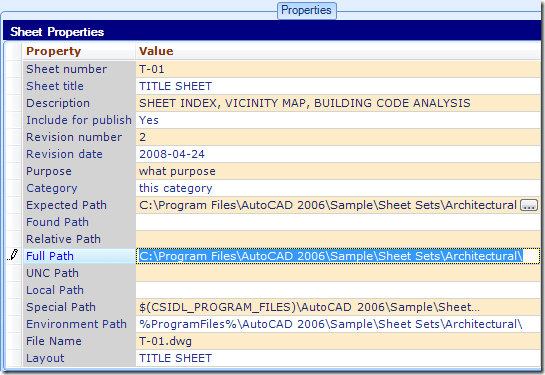This screenshot has width=545, height=375.
Task: Select the Sheet title property label
Action: pyautogui.click(x=55, y=86)
